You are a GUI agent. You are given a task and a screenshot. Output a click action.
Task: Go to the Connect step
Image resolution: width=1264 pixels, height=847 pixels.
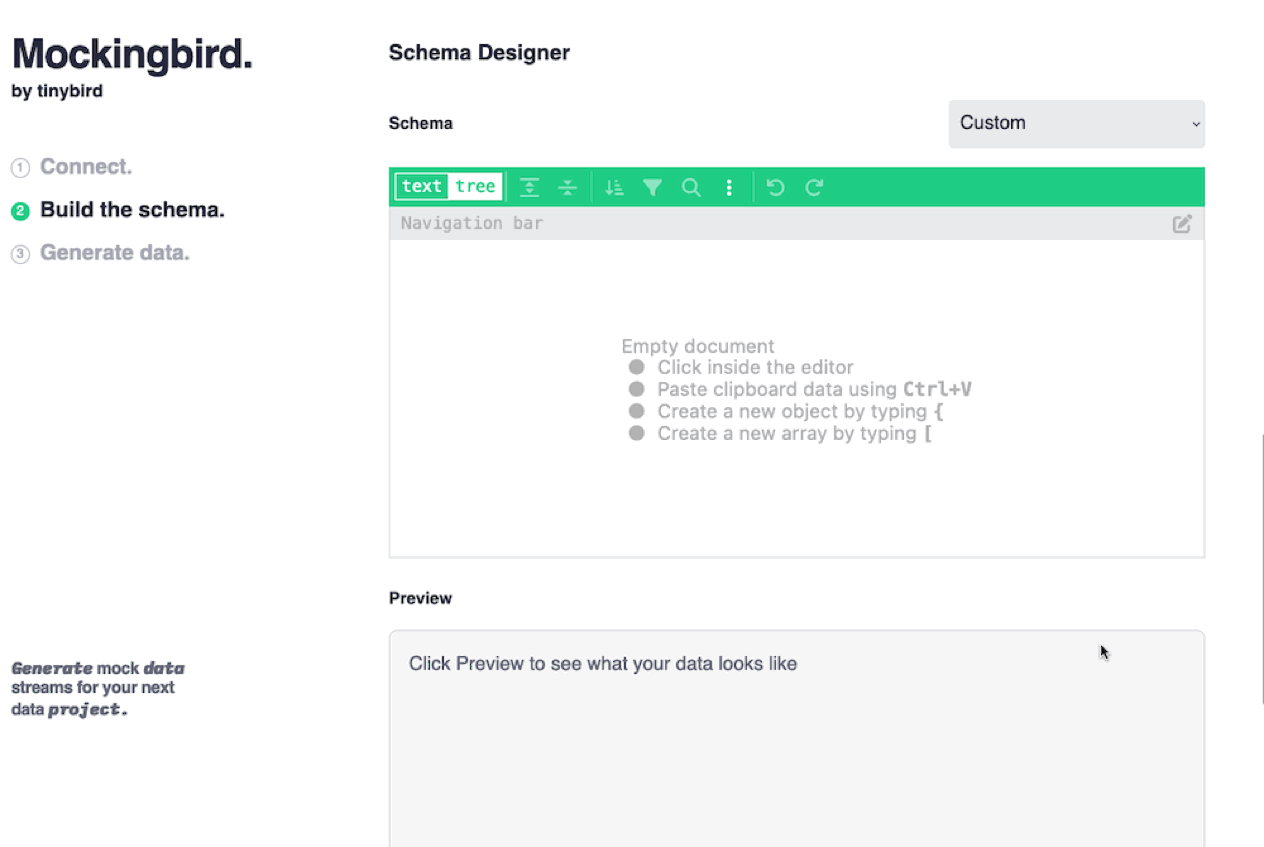pyautogui.click(x=86, y=167)
